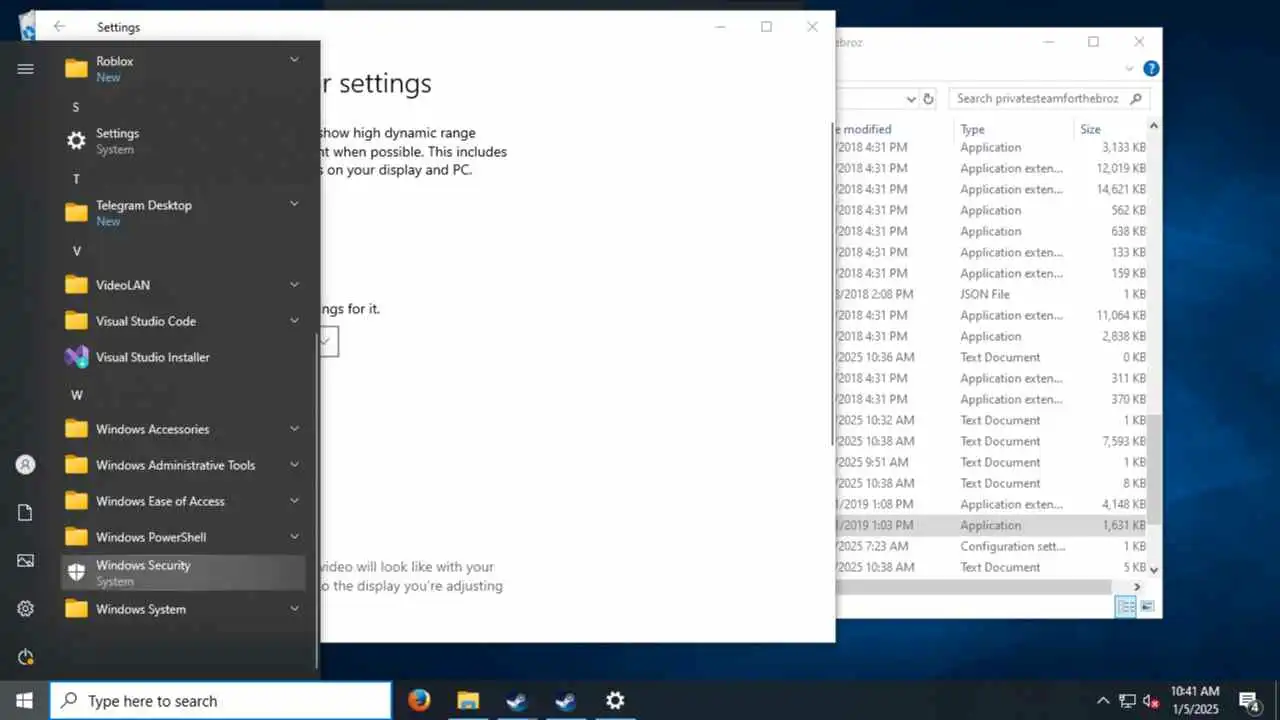Screen dimensions: 1280x720
Task: Jump to letter T in app list
Action: click(x=76, y=179)
